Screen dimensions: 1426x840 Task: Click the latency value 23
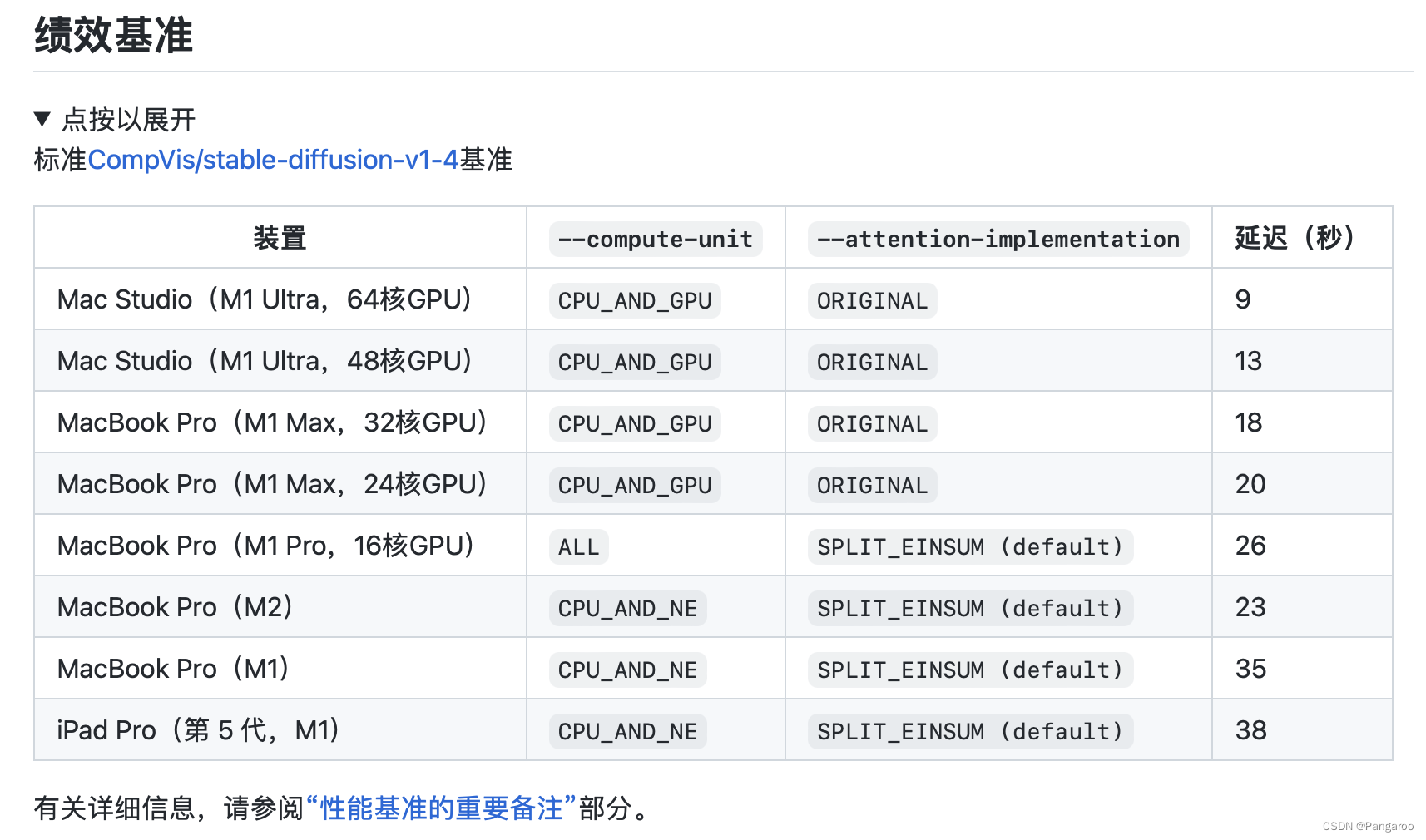tap(1250, 607)
